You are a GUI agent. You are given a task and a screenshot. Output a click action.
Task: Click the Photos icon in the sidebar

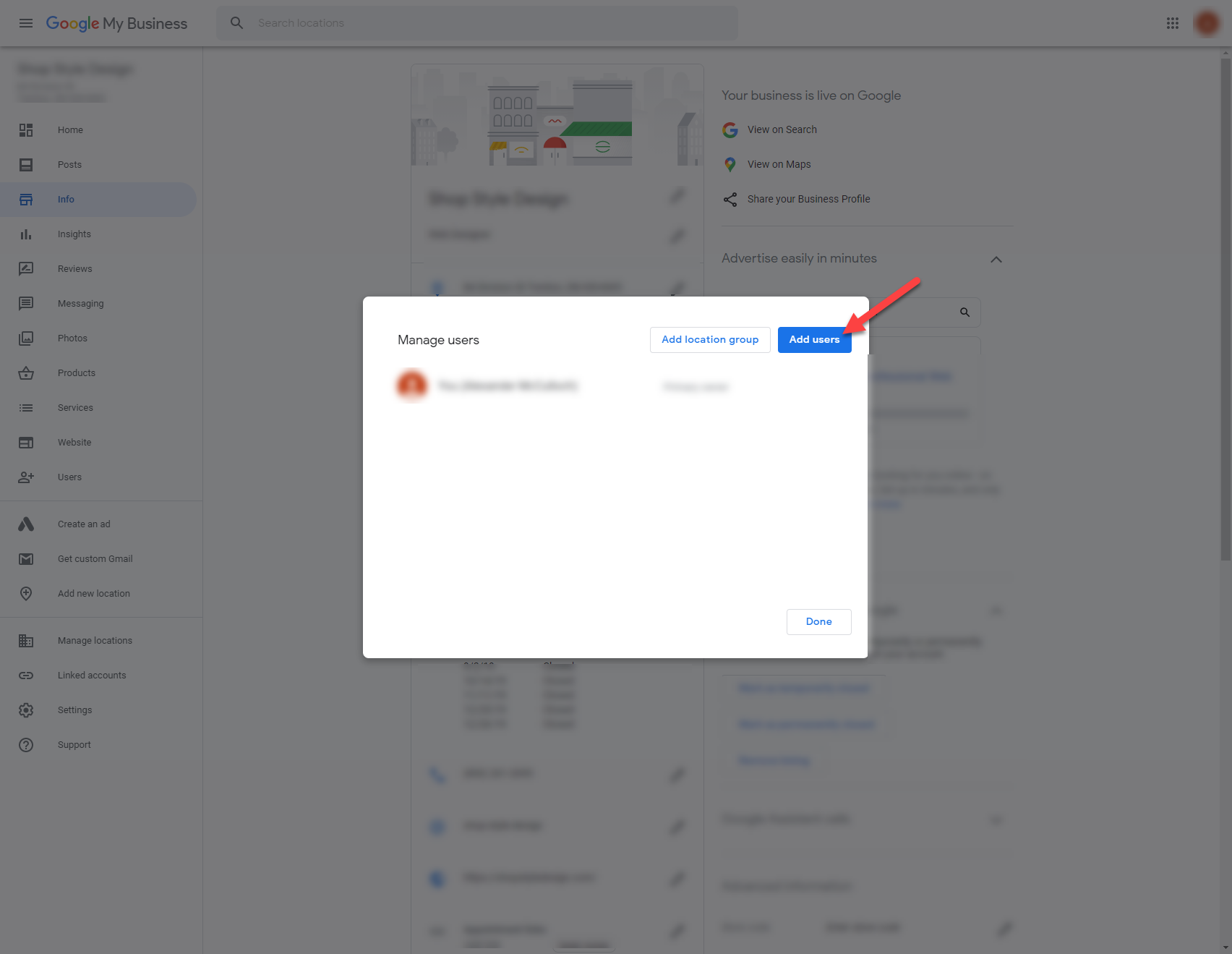click(x=26, y=338)
